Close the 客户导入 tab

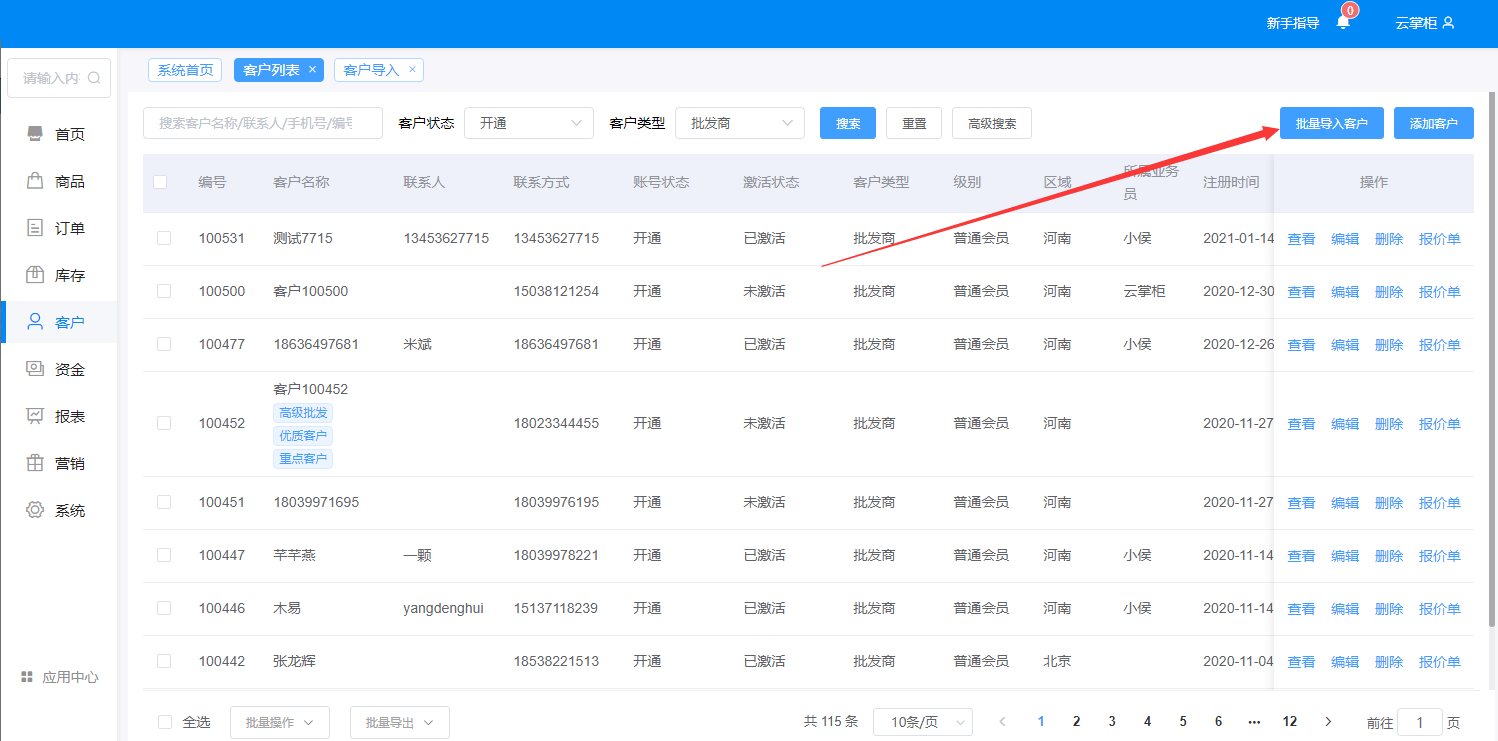412,70
